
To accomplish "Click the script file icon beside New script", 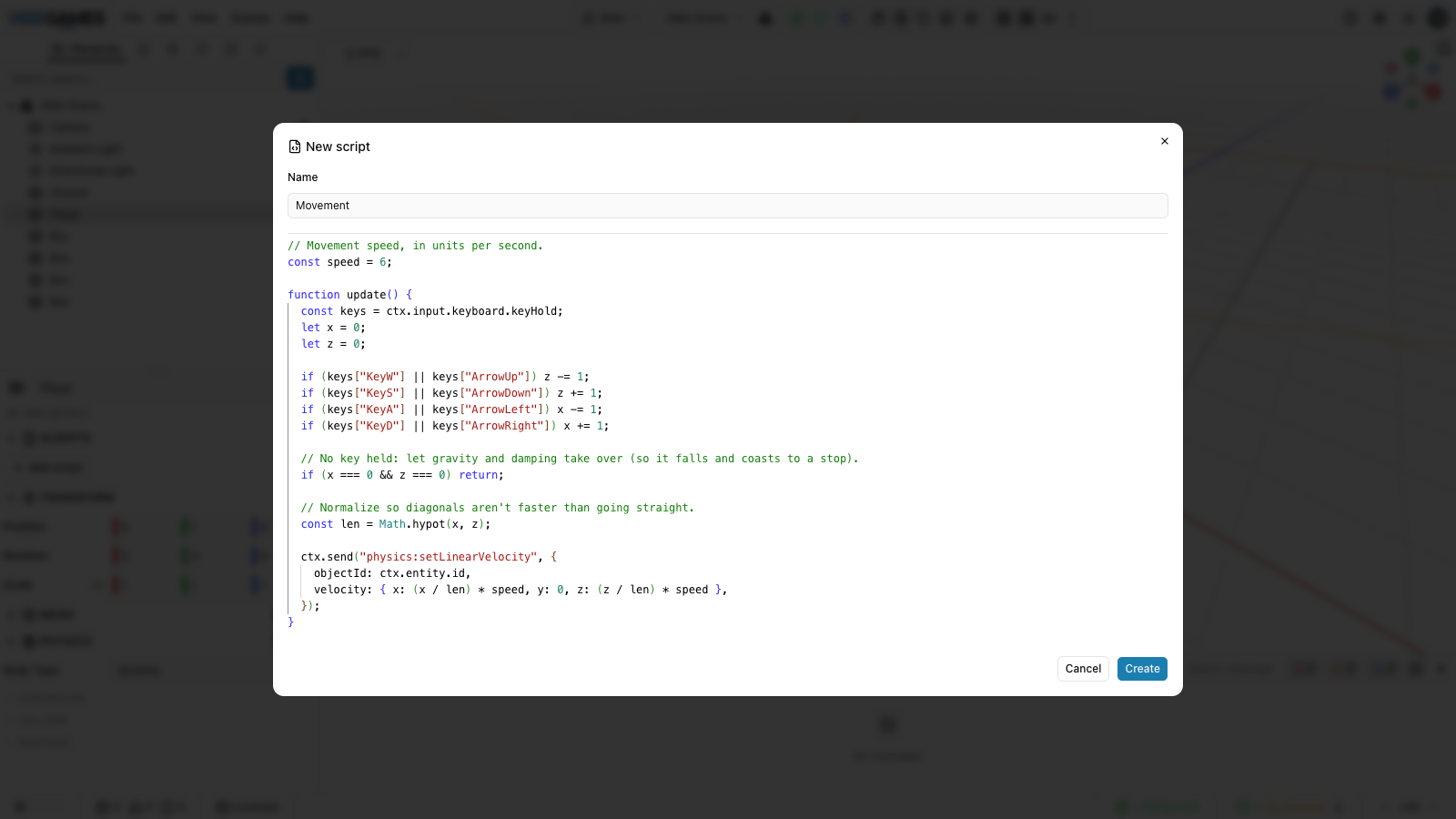I will (295, 147).
